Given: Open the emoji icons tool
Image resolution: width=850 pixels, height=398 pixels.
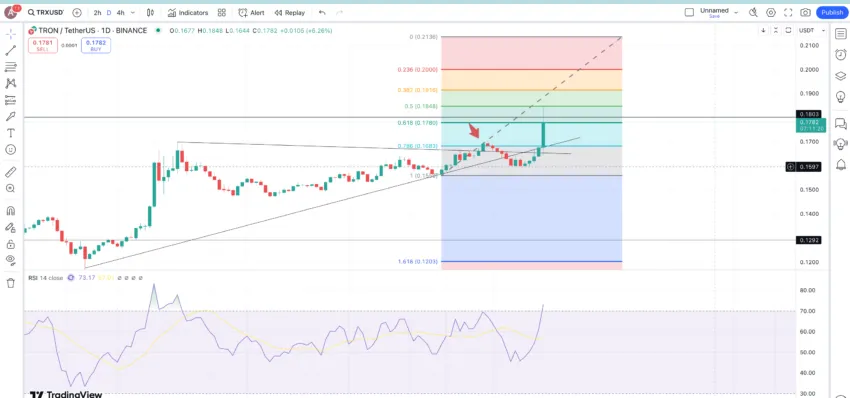Looking at the screenshot, I should pos(10,150).
